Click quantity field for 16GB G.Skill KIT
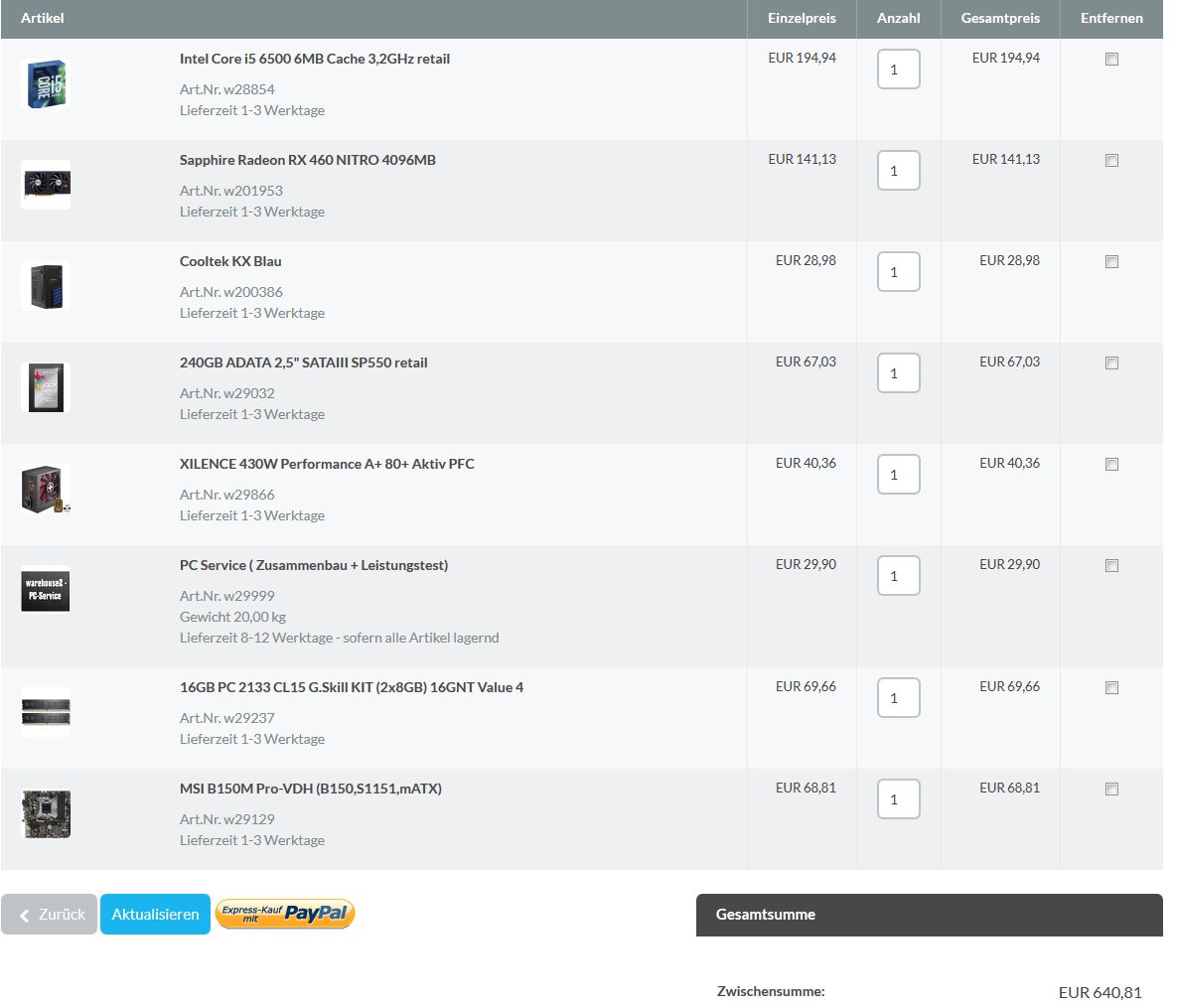1177x1008 pixels. coord(899,698)
